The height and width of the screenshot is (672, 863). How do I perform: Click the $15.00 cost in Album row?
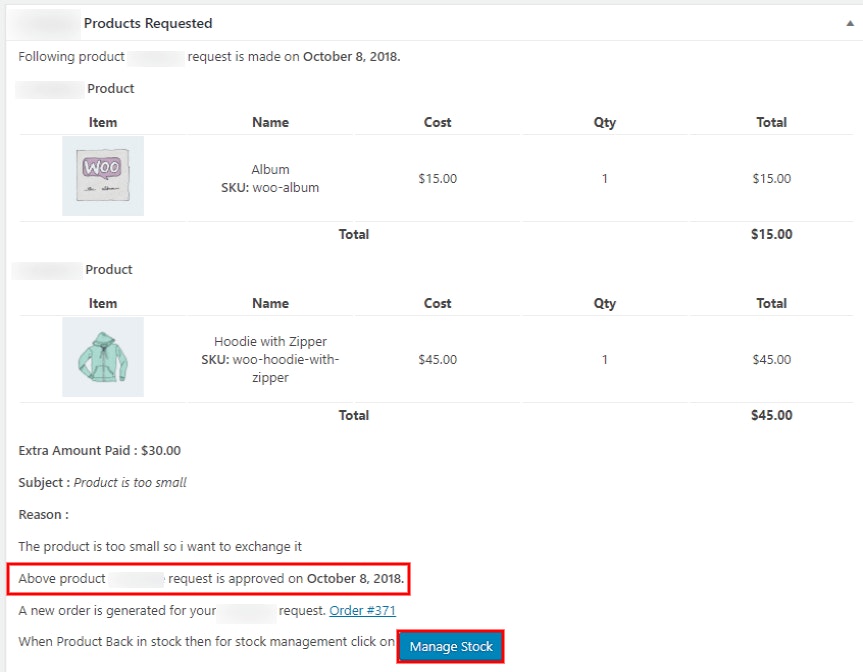click(438, 178)
